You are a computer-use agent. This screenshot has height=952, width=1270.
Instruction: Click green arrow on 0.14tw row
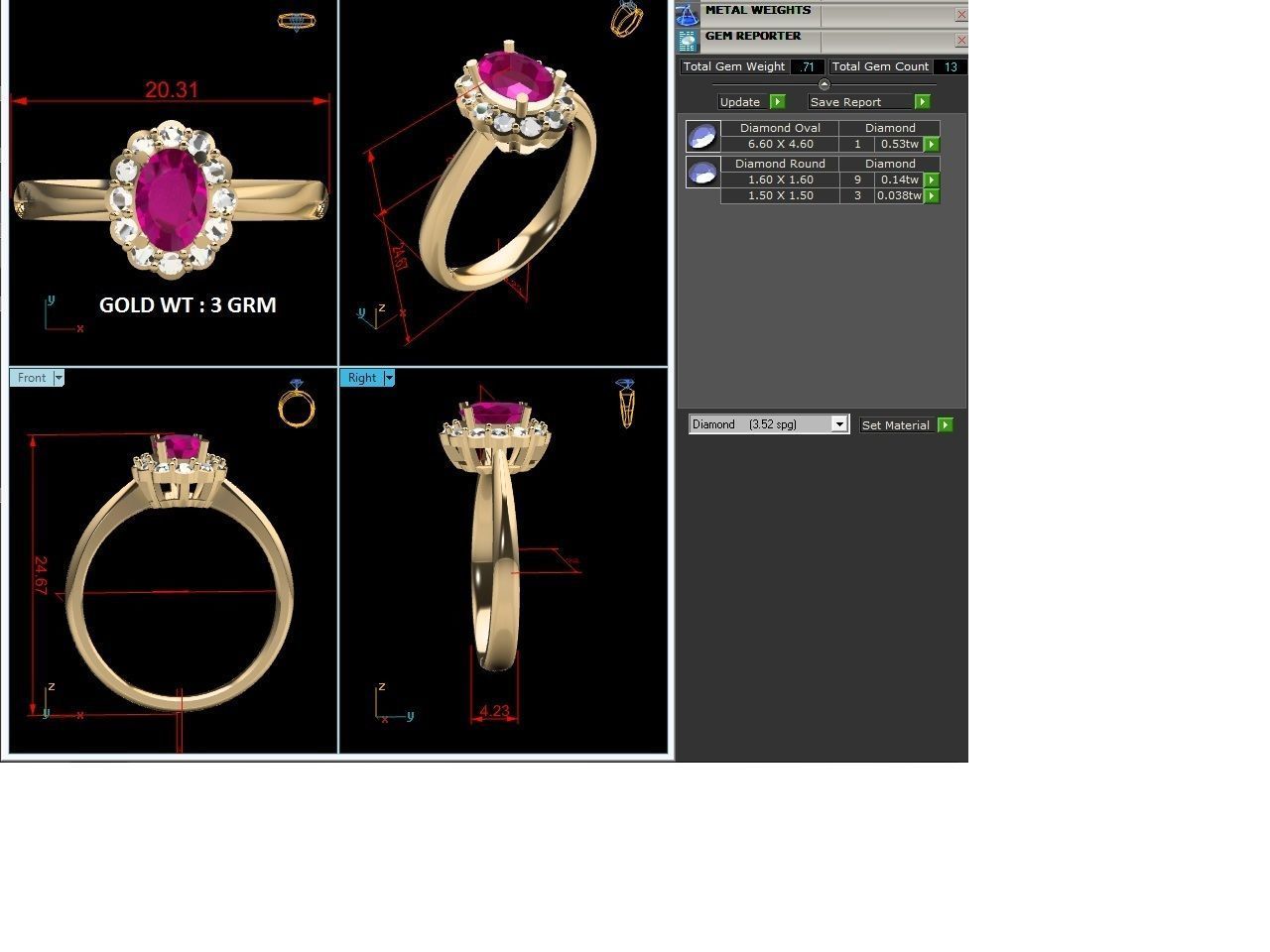932,179
